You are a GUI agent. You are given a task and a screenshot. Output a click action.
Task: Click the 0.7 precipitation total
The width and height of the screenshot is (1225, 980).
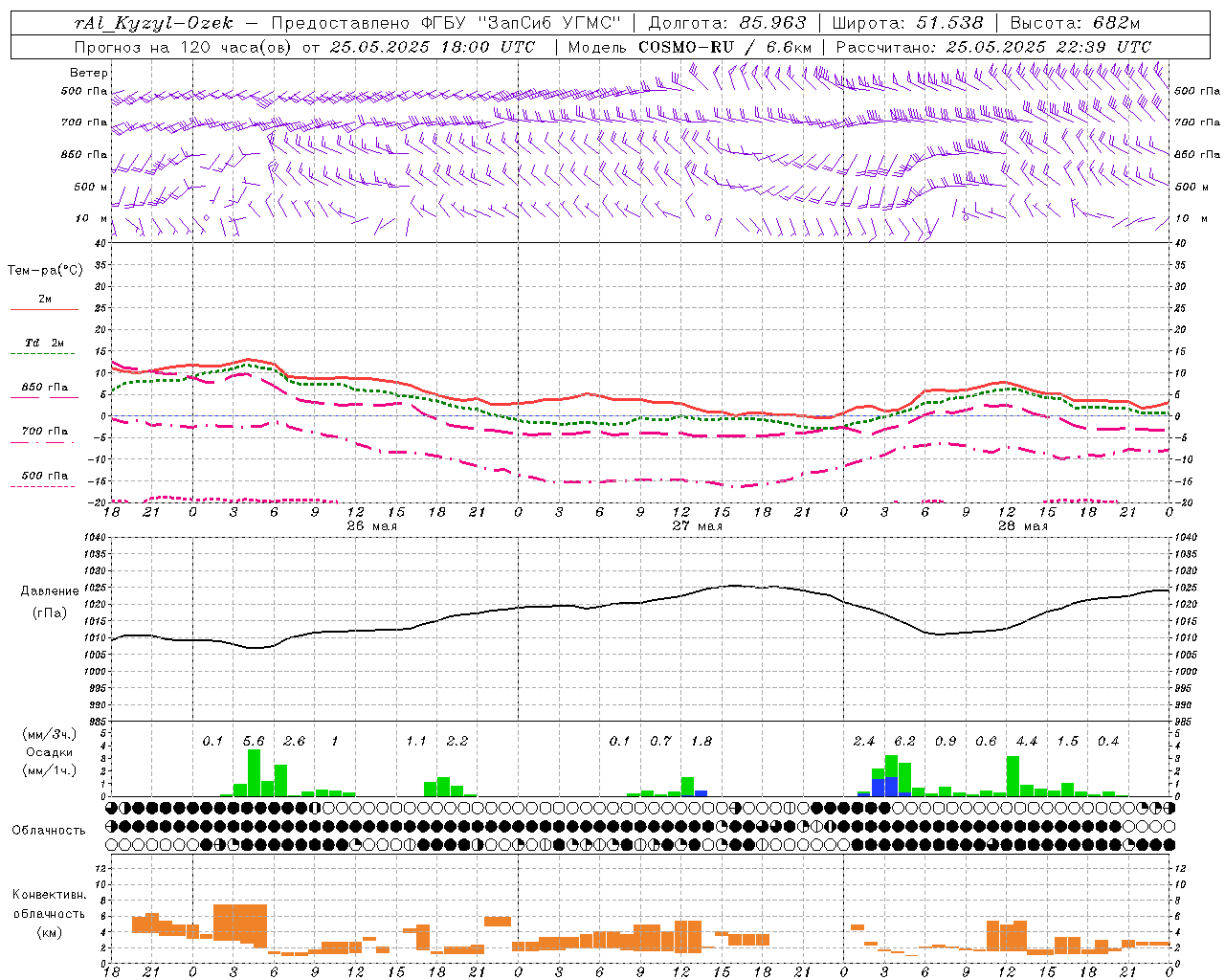pos(661,741)
